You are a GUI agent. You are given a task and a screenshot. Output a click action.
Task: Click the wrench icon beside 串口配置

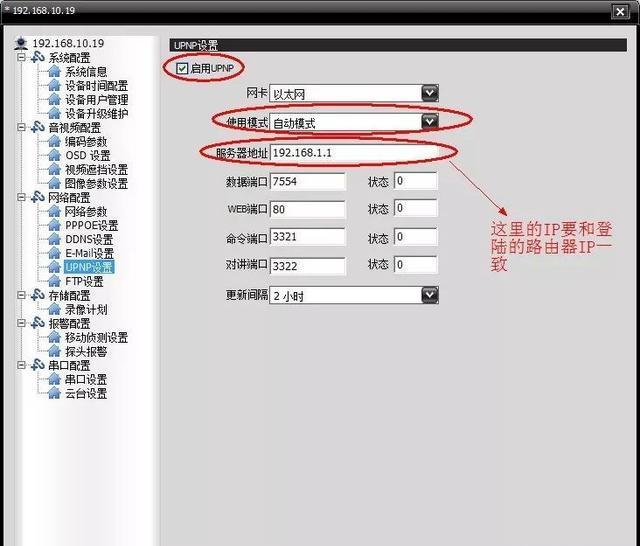tap(38, 365)
